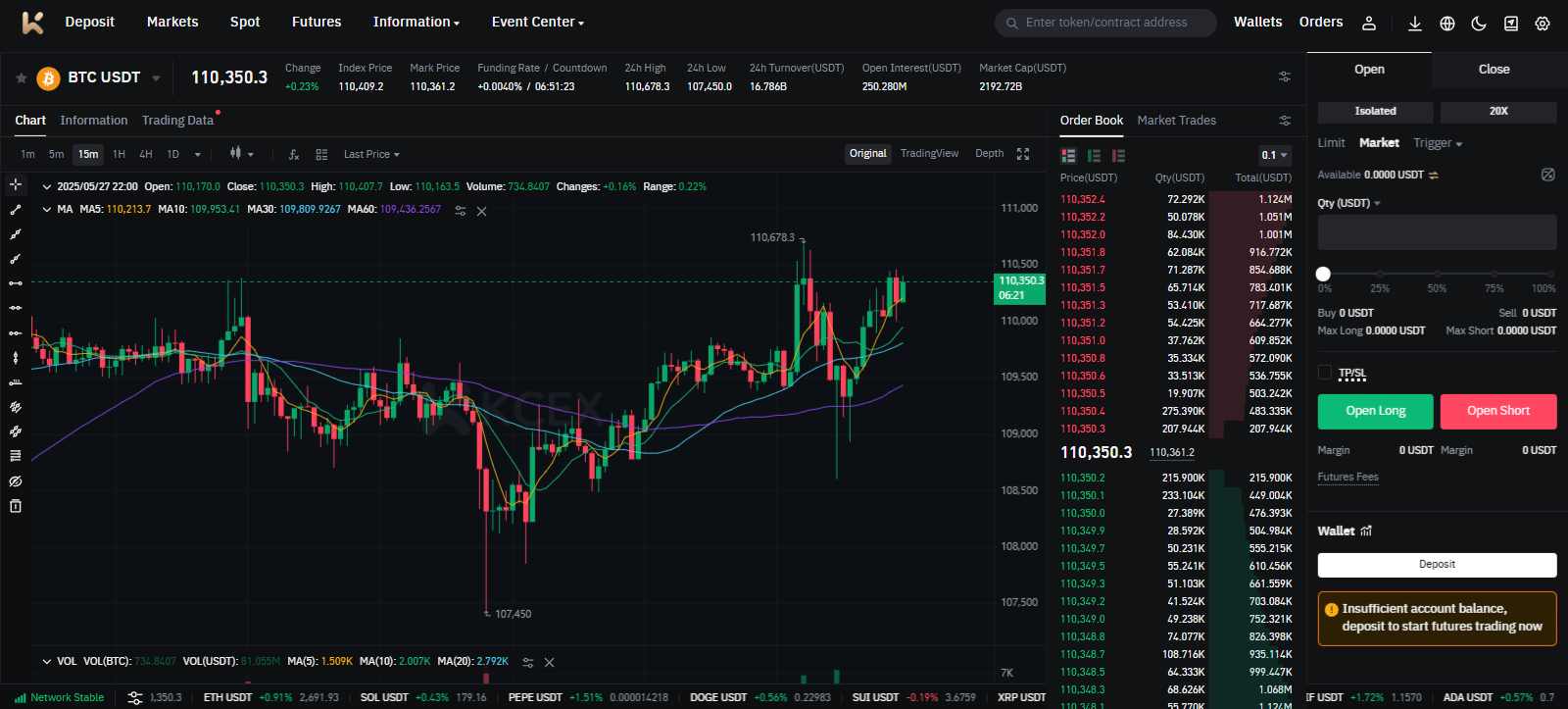Open the Last Price dropdown
1568x709 pixels.
coord(371,154)
